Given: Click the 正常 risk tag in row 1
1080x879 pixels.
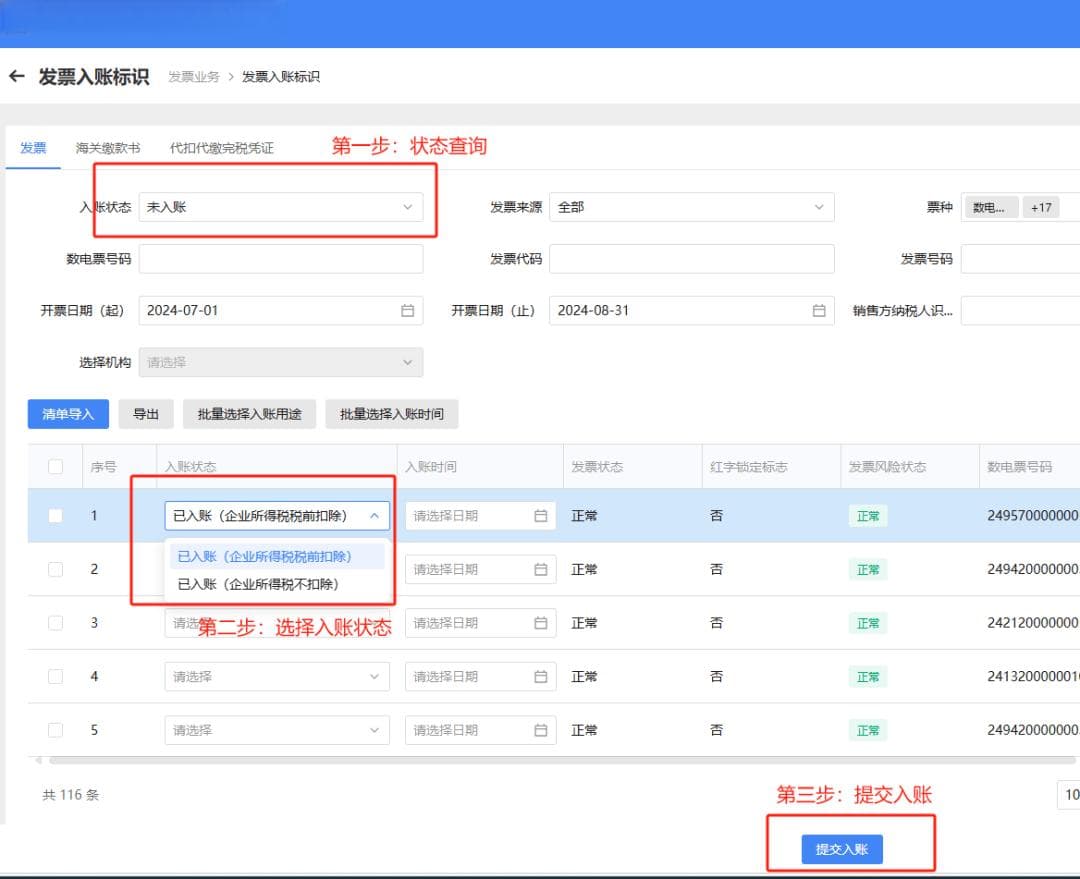Looking at the screenshot, I should coord(868,516).
